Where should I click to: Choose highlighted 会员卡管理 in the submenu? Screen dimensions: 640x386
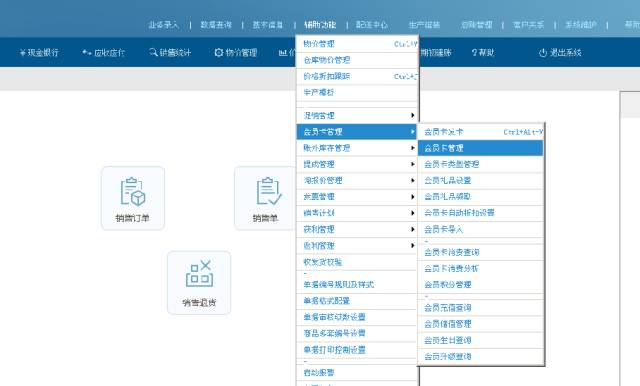coord(481,148)
